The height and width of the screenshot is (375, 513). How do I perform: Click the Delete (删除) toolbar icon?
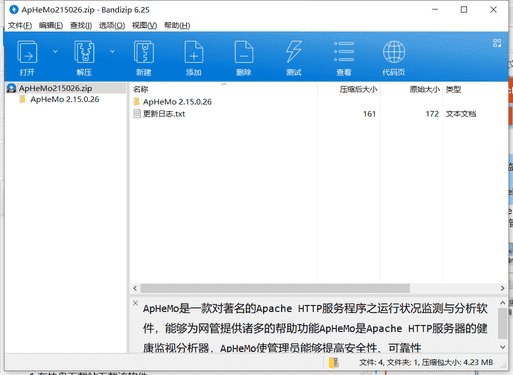[x=244, y=52]
